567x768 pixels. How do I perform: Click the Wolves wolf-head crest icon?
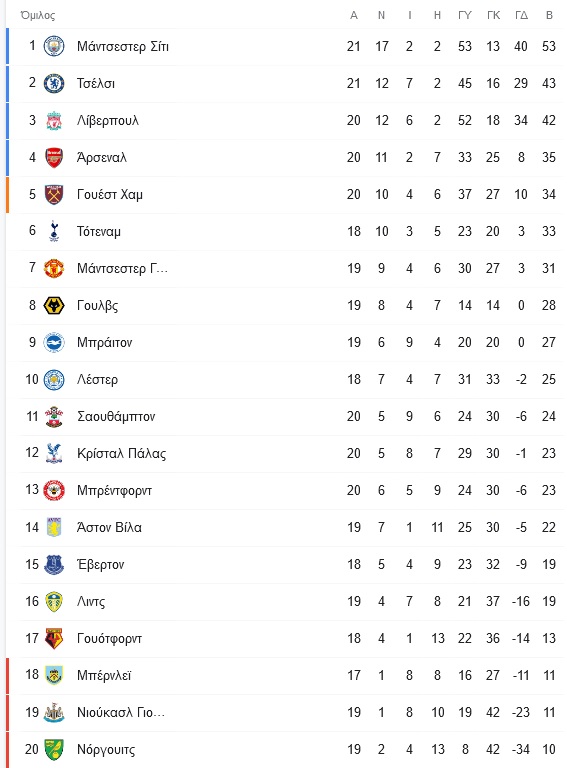[x=54, y=305]
